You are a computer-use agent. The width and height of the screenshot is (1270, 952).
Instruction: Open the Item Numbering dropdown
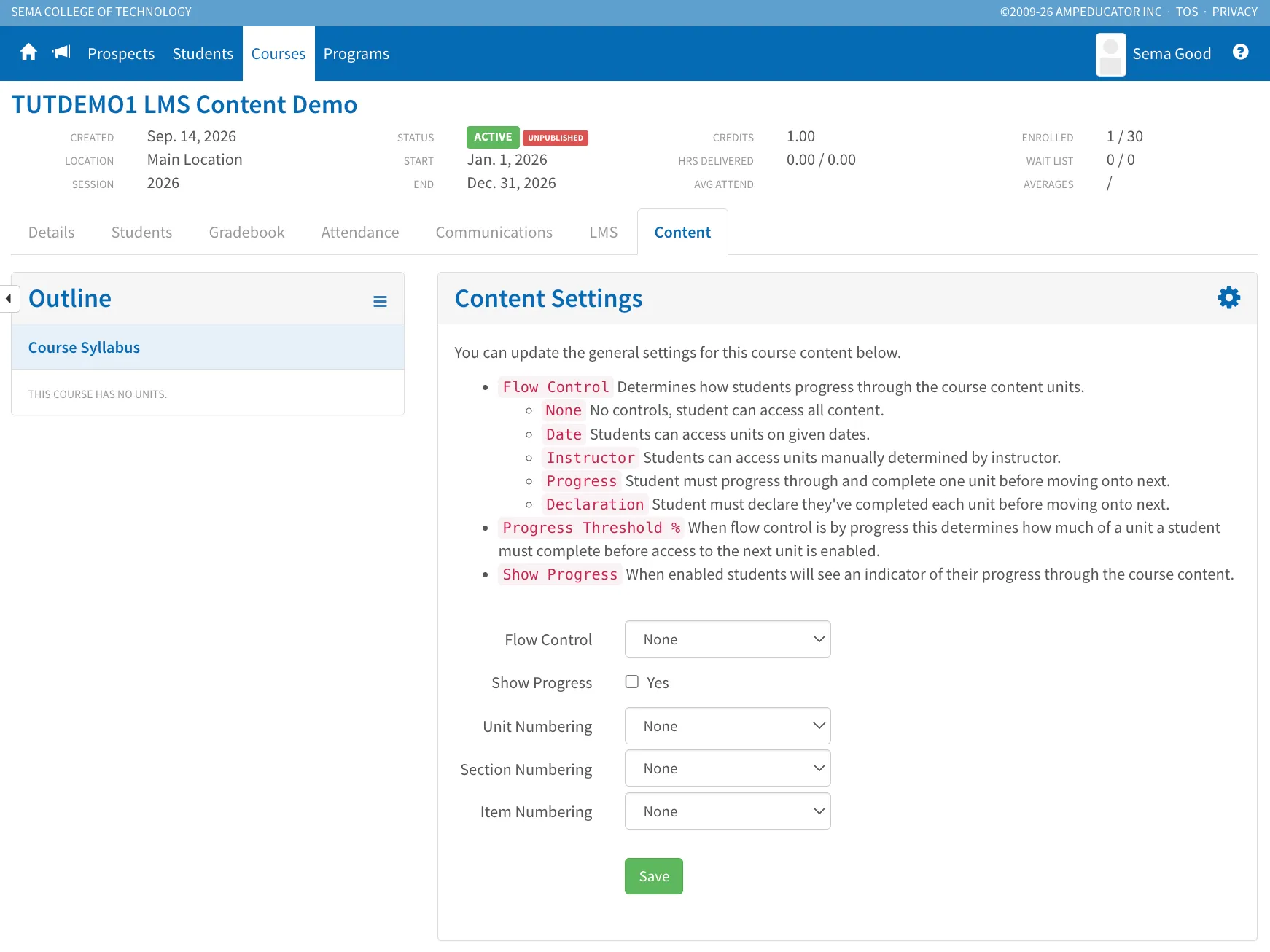pos(728,811)
